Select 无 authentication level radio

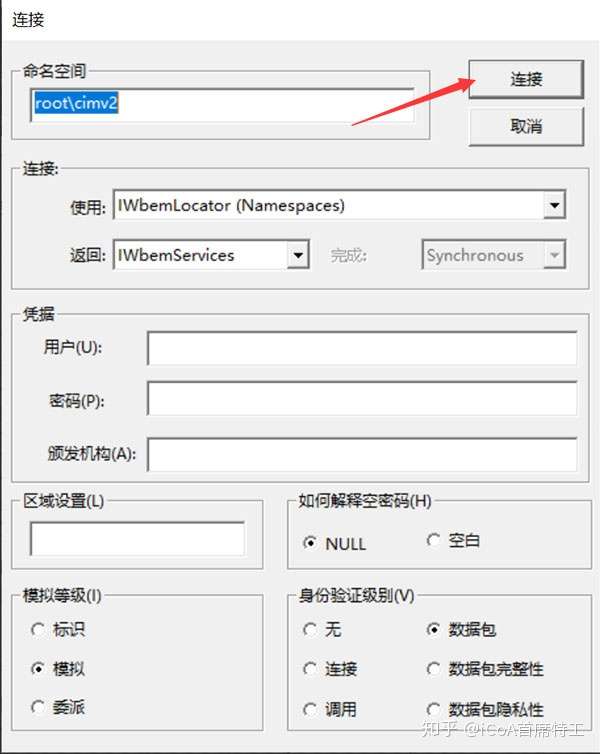tap(310, 629)
